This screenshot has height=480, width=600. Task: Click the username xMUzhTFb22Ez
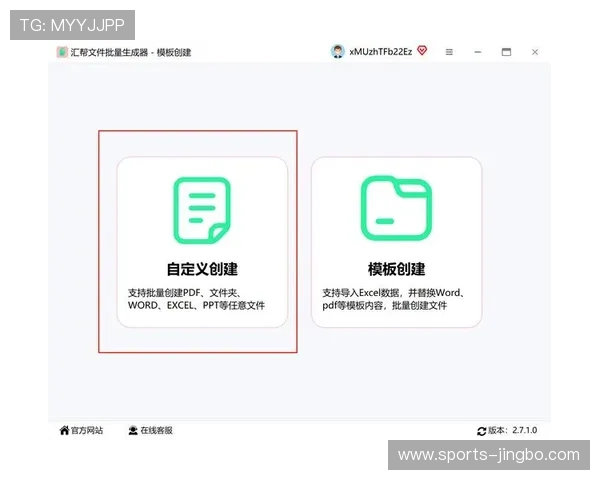[381, 52]
